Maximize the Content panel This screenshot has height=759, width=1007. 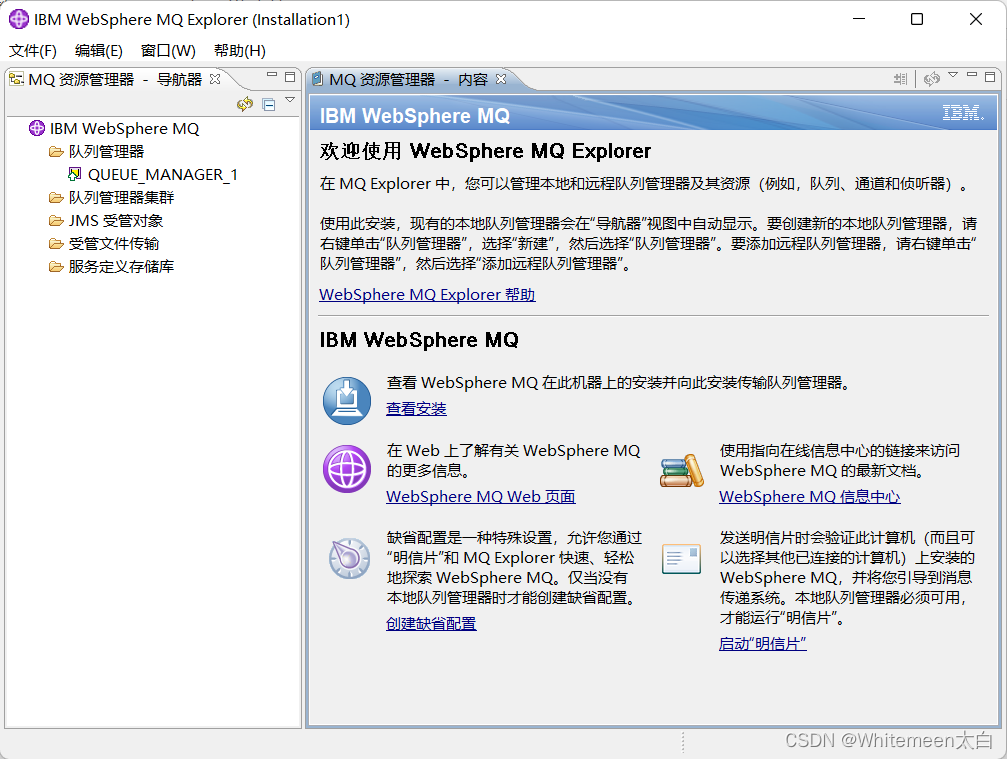point(990,77)
